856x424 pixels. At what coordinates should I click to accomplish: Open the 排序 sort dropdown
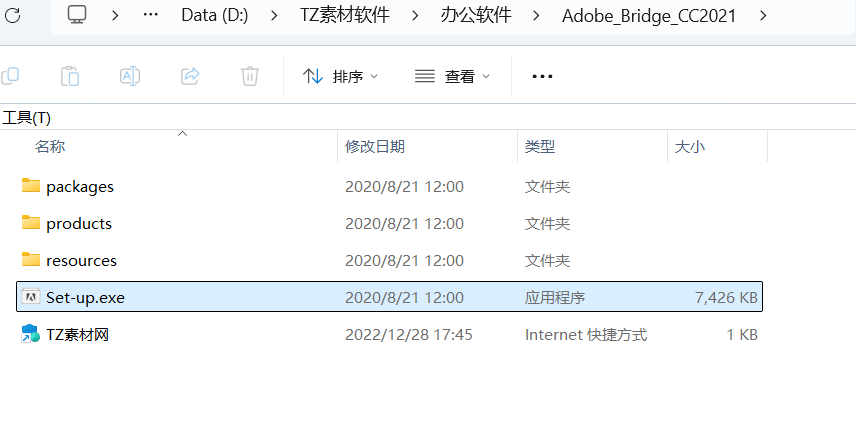[x=340, y=76]
